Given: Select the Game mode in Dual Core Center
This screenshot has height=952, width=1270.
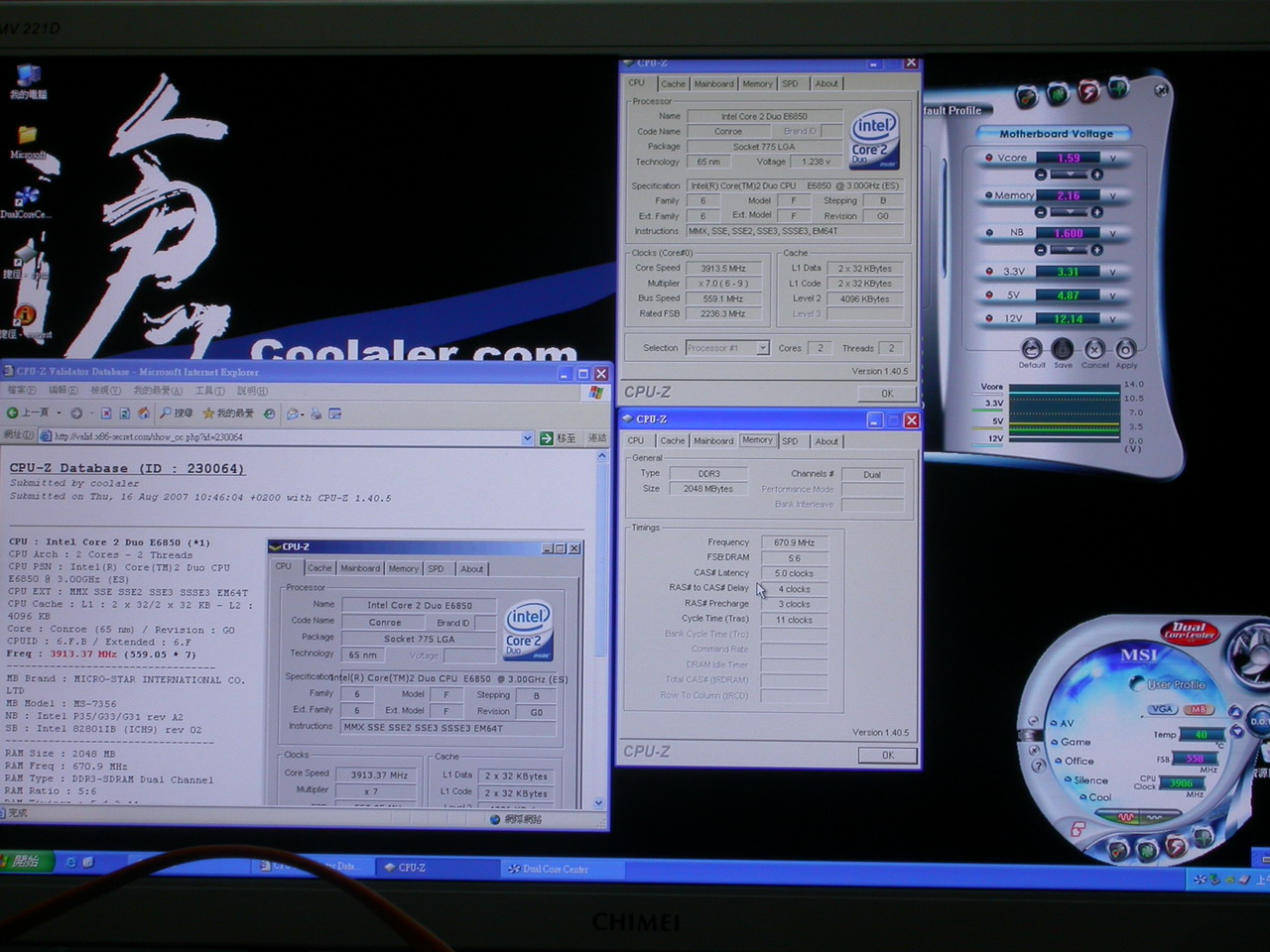Looking at the screenshot, I should (x=1071, y=742).
